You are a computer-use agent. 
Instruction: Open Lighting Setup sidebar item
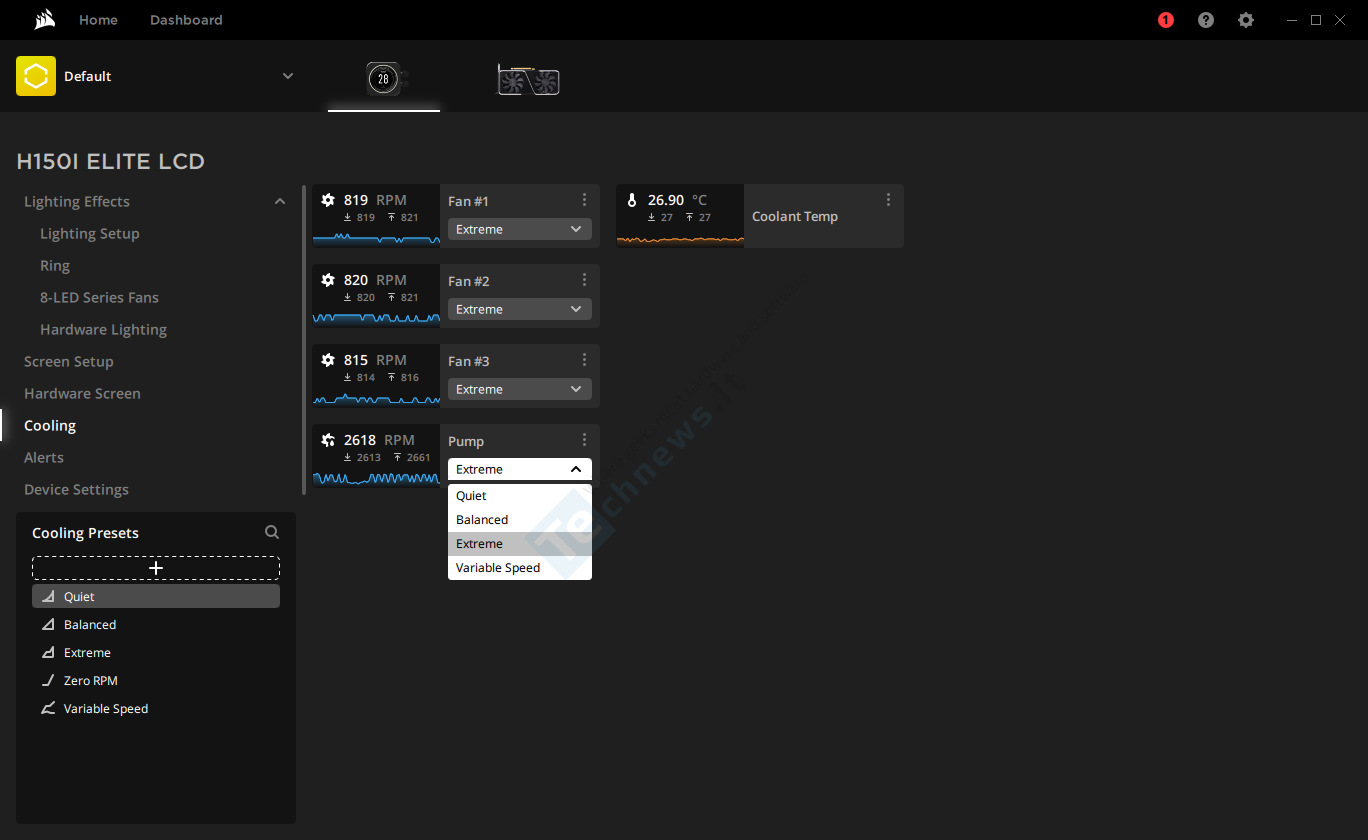click(90, 233)
